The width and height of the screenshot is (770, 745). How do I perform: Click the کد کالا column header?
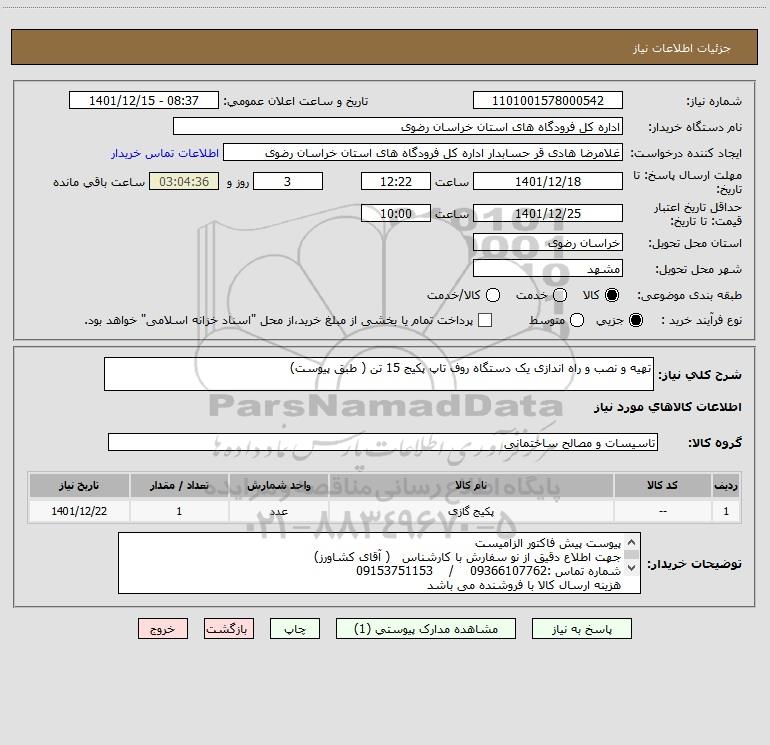point(662,486)
